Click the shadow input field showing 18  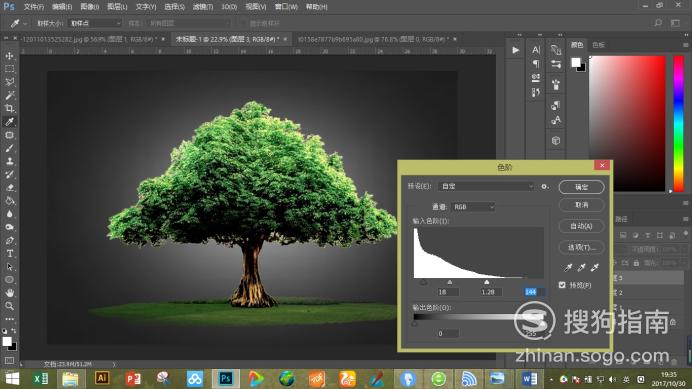tap(448, 292)
